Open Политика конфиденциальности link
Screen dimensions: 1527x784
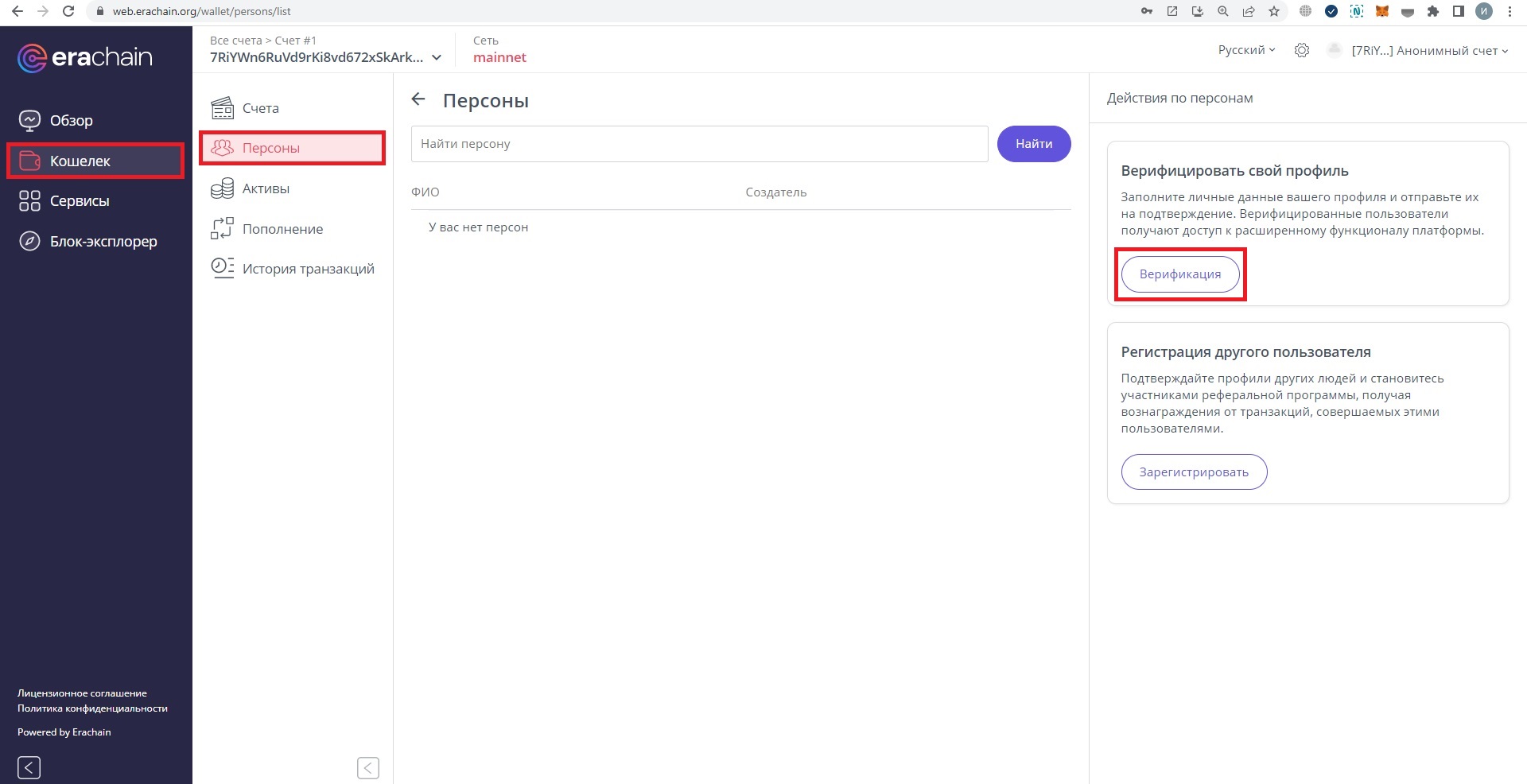[x=92, y=708]
